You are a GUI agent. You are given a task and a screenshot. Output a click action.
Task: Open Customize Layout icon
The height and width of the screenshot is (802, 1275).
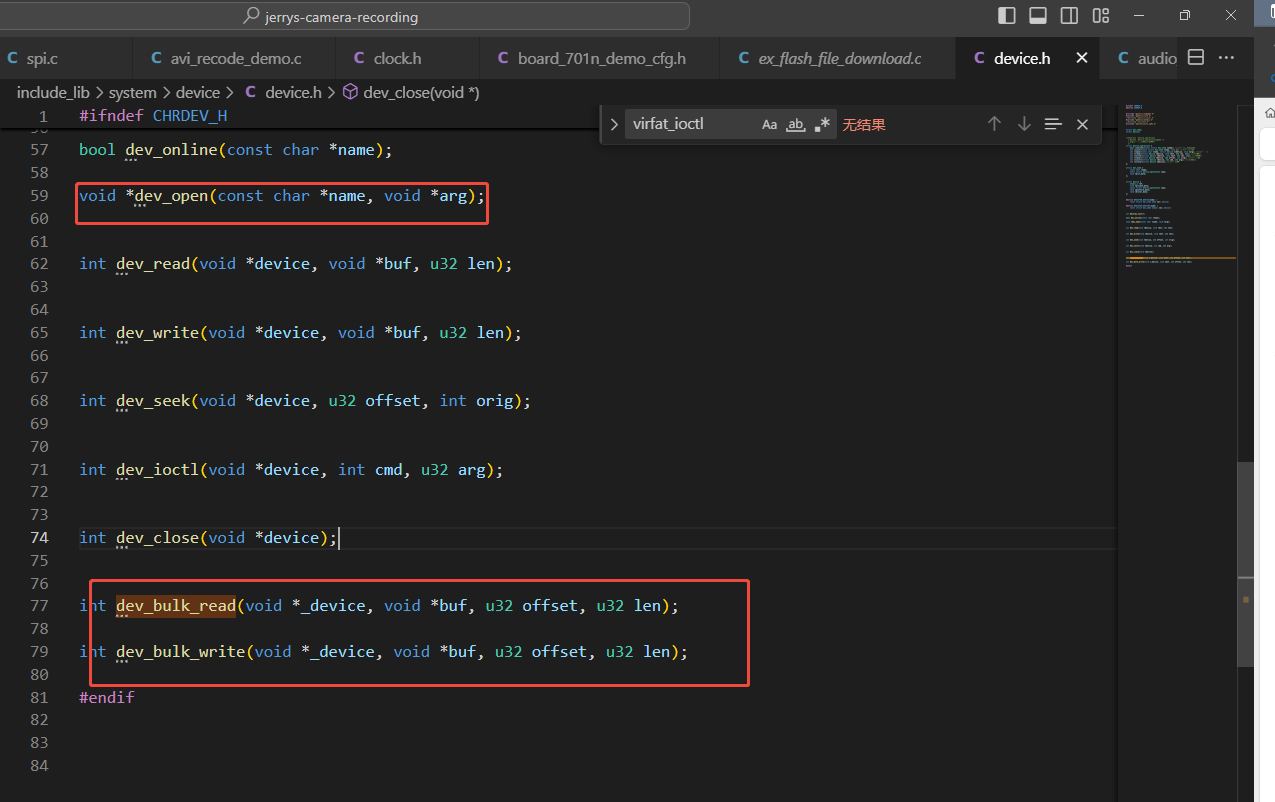tap(1101, 16)
